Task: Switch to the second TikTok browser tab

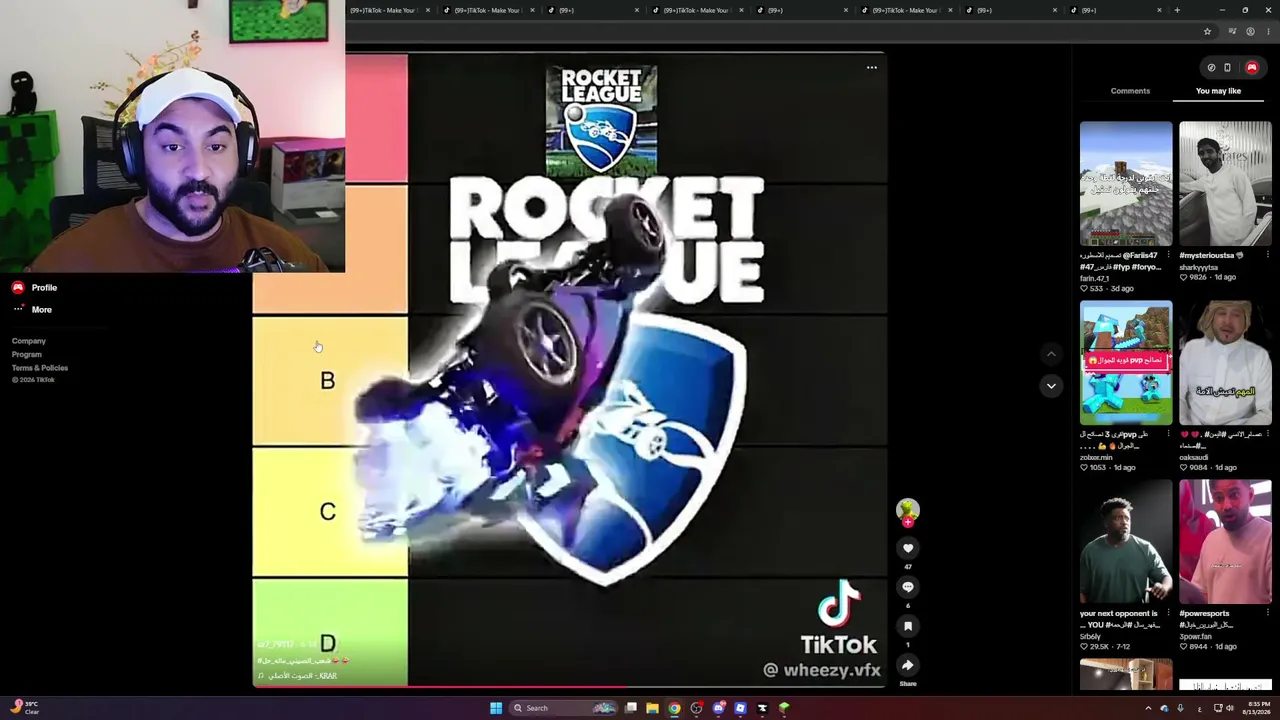Action: pyautogui.click(x=489, y=10)
